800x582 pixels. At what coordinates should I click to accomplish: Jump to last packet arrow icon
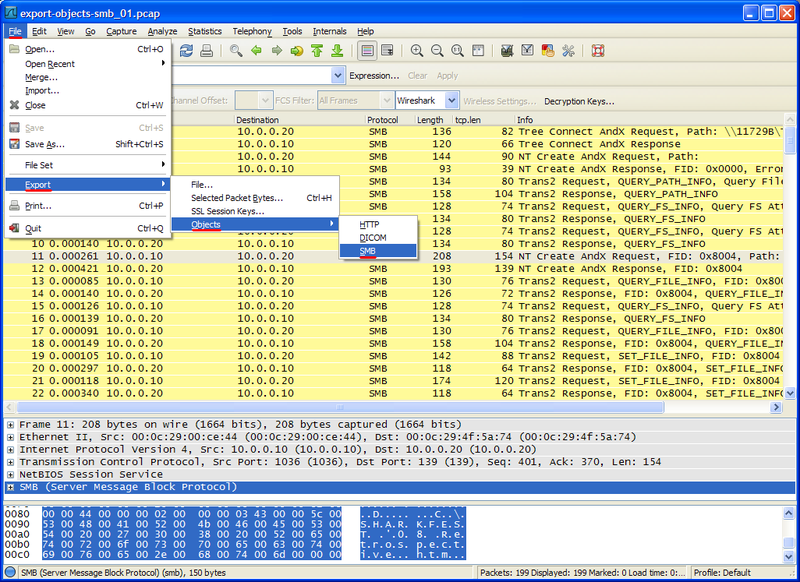[x=337, y=50]
